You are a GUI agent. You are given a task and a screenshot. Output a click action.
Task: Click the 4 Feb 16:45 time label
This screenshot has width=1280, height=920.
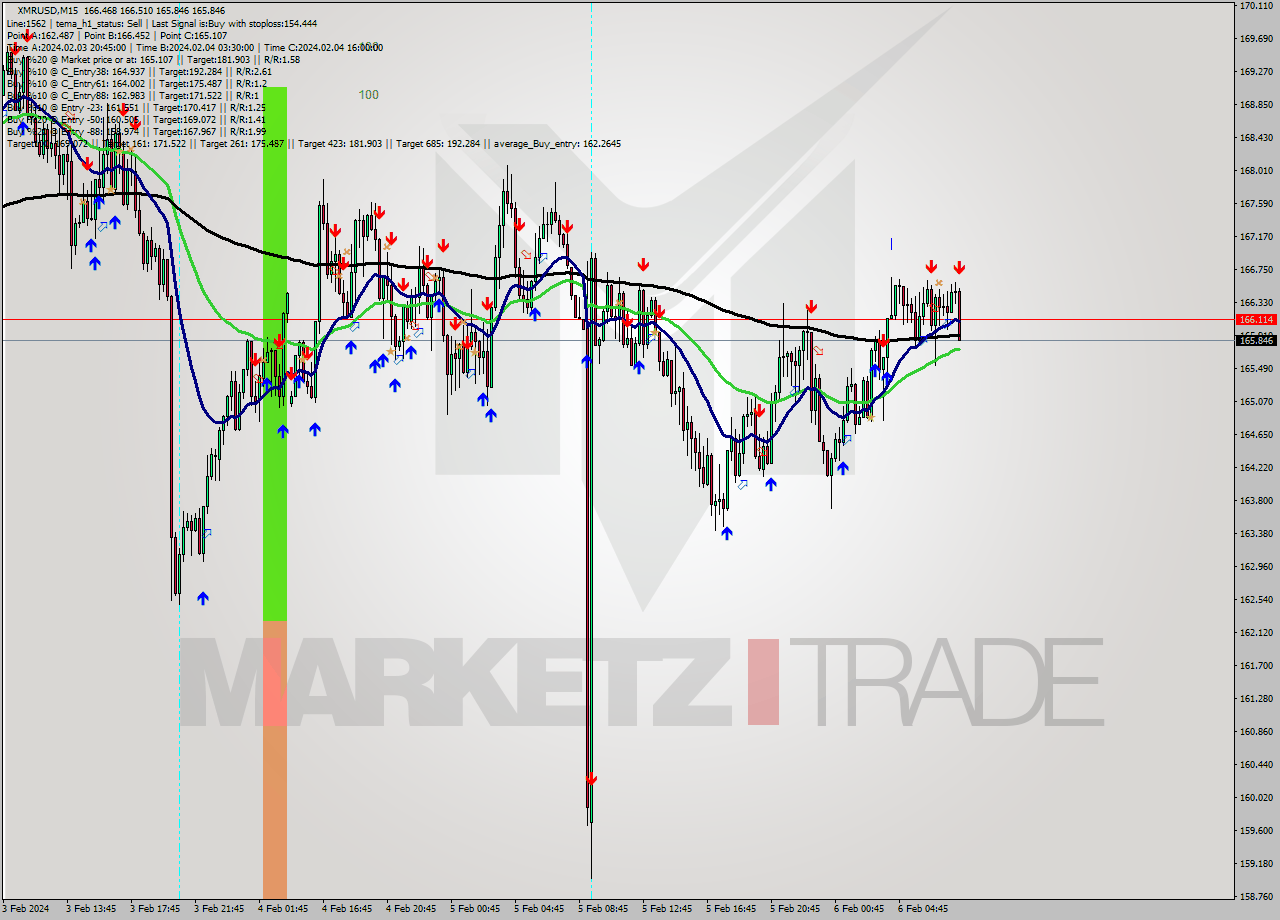347,909
